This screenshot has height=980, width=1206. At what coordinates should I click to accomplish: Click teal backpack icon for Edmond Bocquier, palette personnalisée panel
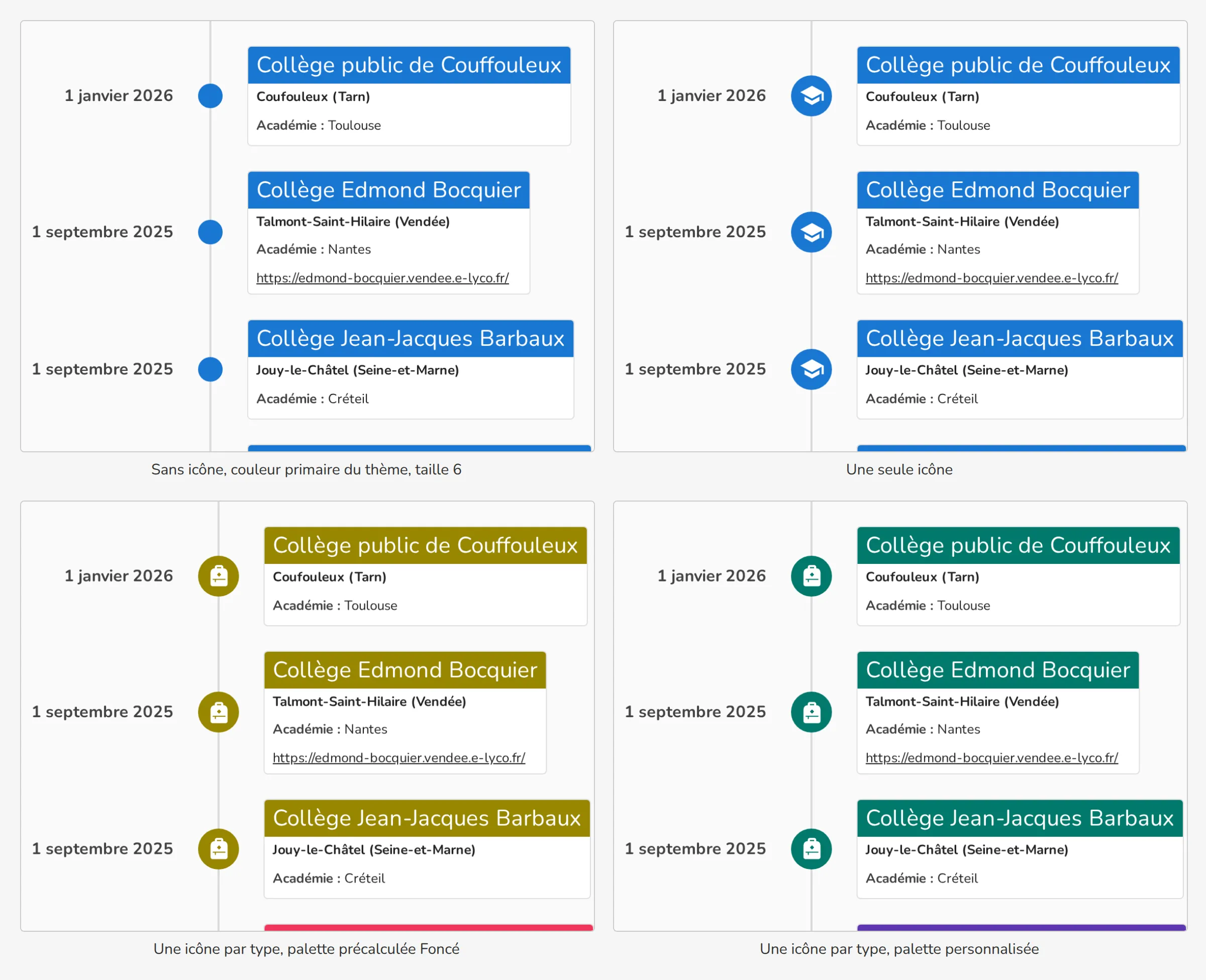811,712
